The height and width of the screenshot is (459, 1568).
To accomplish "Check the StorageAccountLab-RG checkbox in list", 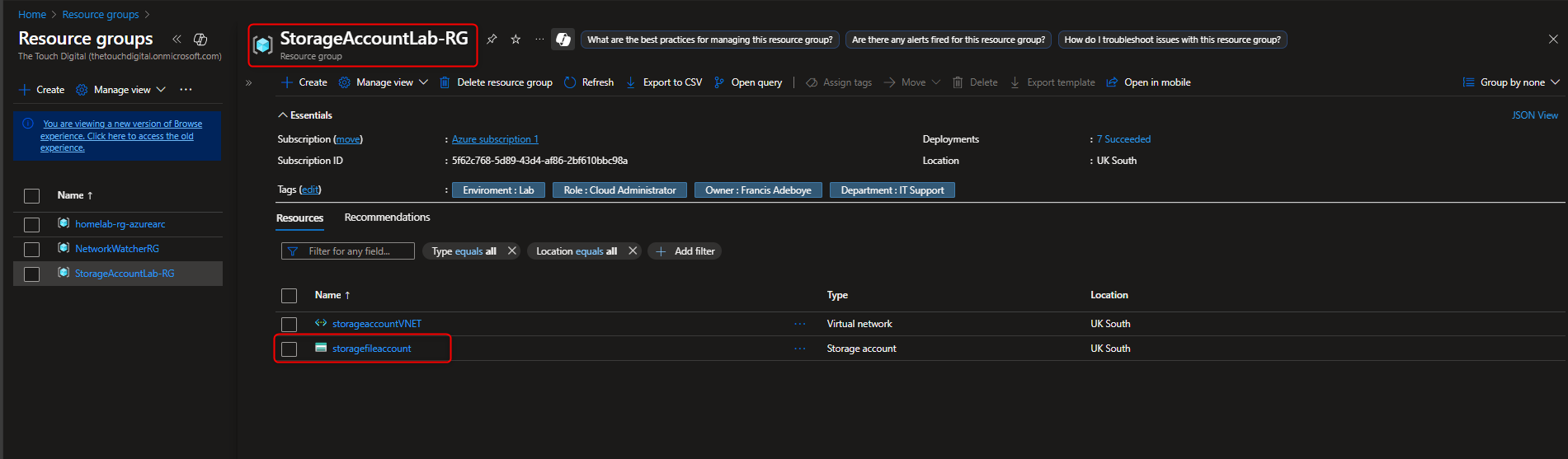I will [31, 274].
